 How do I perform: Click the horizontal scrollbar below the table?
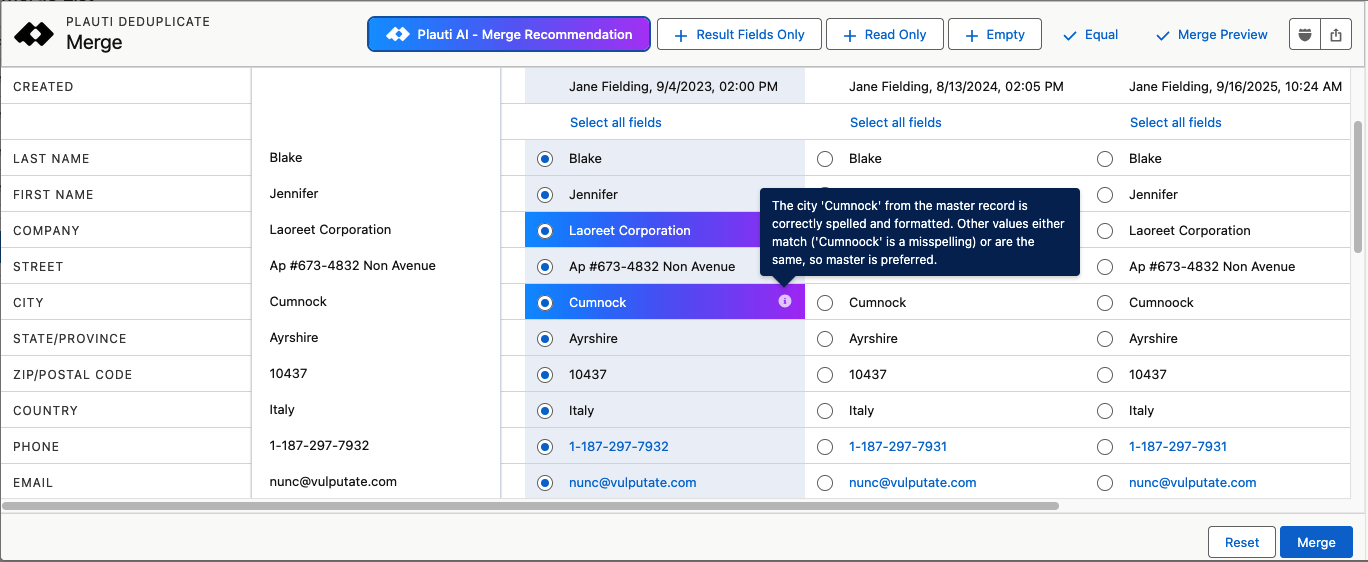click(x=530, y=506)
